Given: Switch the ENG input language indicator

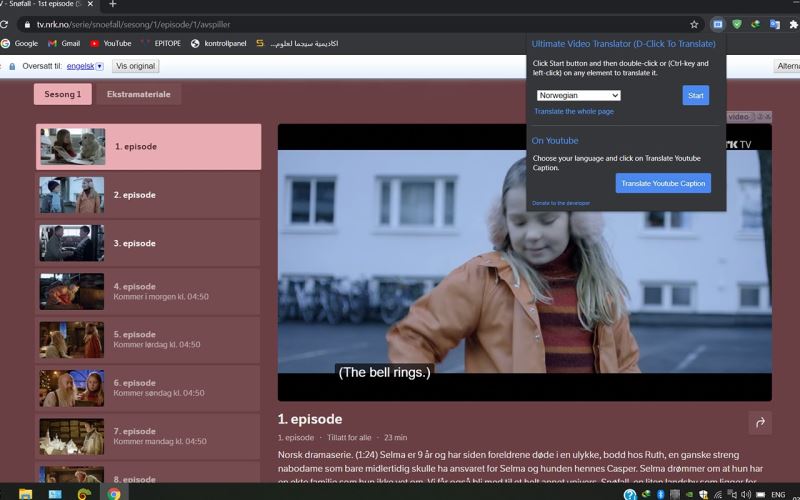Looking at the screenshot, I should pyautogui.click(x=778, y=494).
